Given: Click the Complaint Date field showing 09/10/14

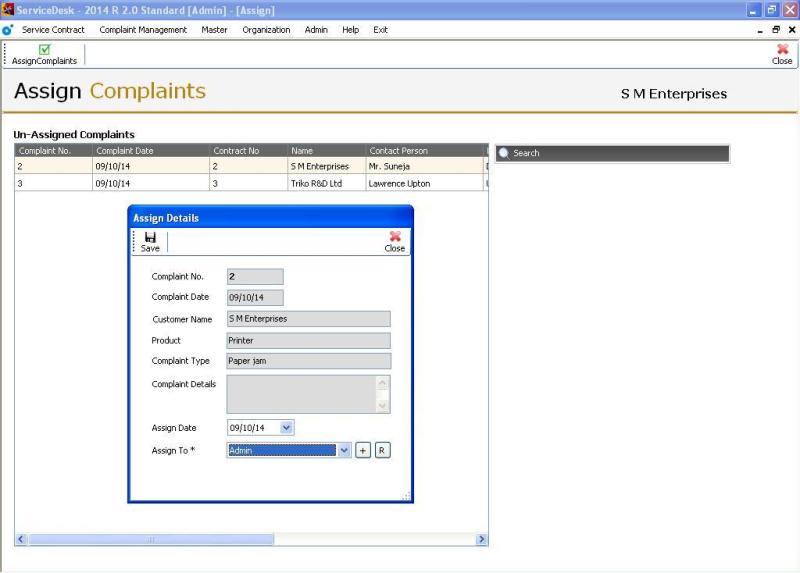Looking at the screenshot, I should click(x=255, y=297).
